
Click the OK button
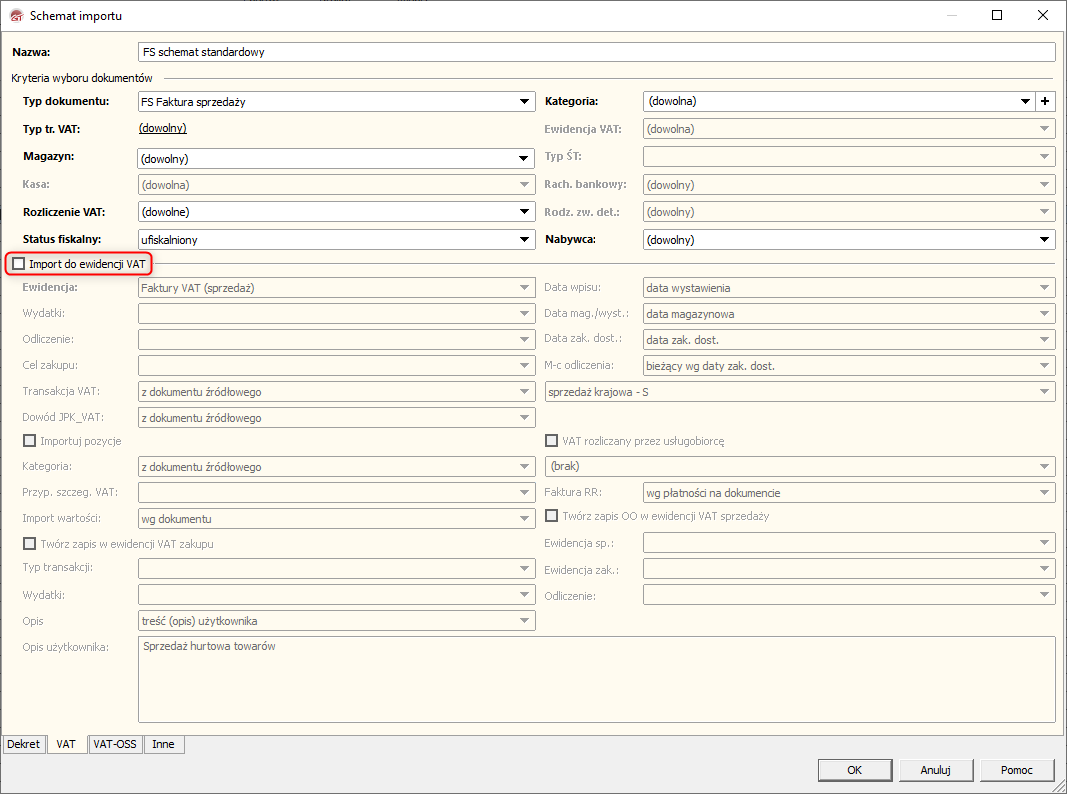coord(854,770)
